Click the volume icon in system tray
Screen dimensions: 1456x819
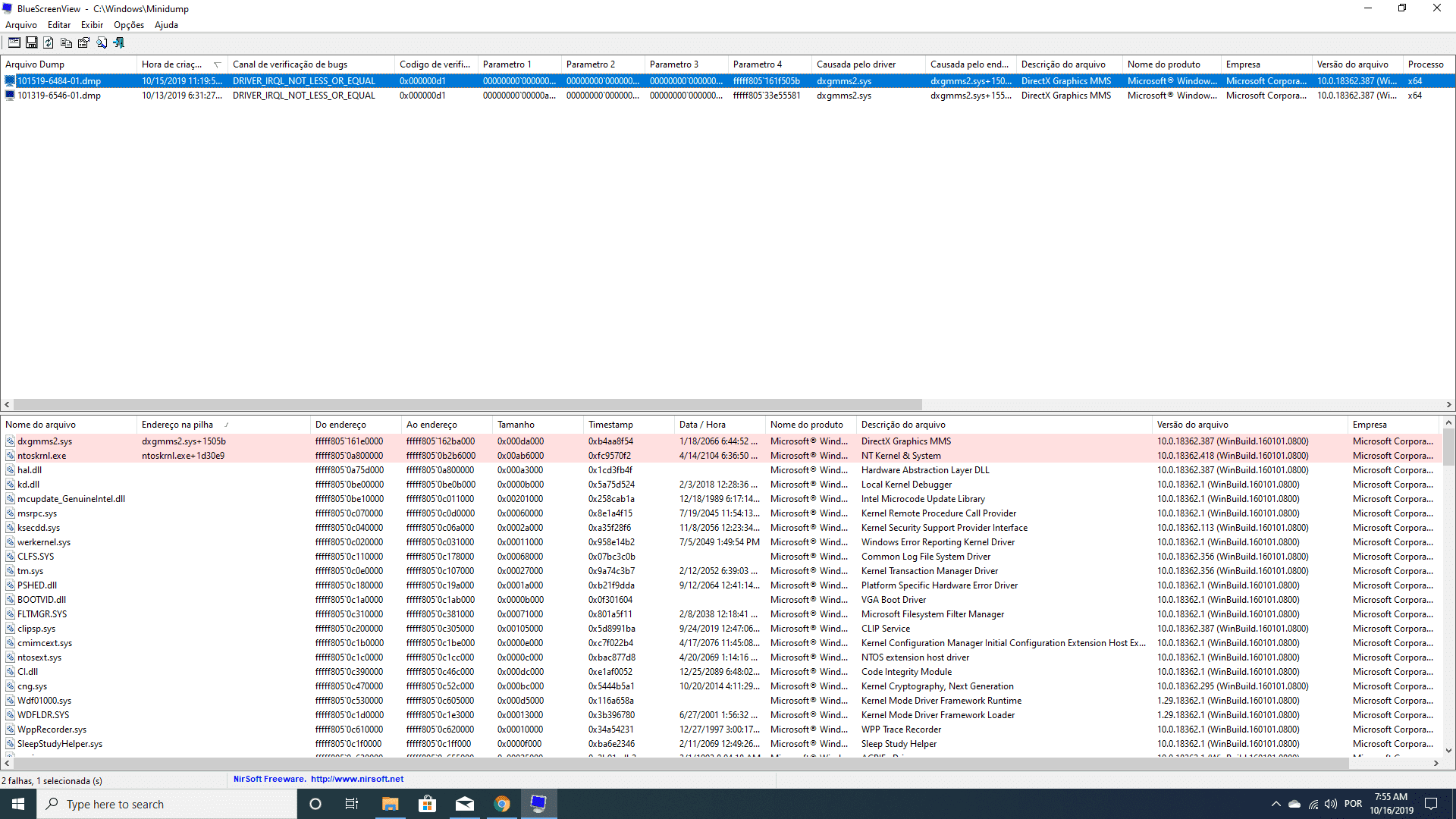tap(1331, 804)
